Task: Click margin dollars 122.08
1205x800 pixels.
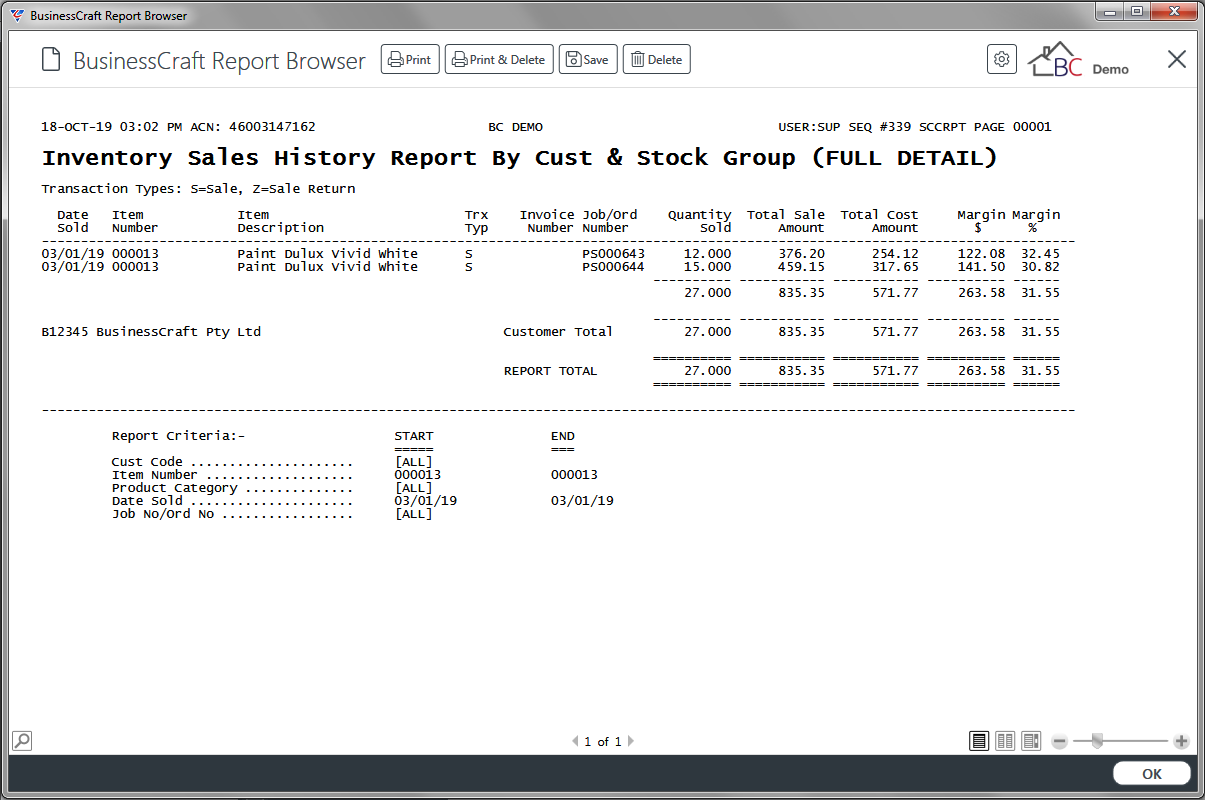Action: [x=981, y=254]
